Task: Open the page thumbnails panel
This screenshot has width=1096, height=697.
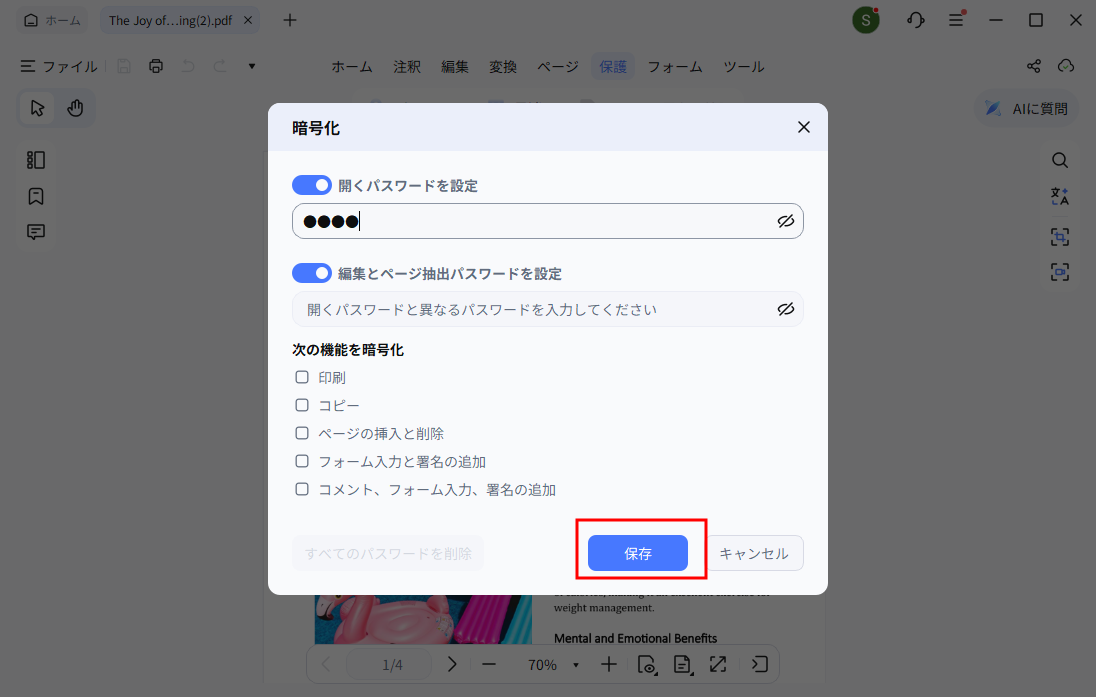Action: pos(35,159)
